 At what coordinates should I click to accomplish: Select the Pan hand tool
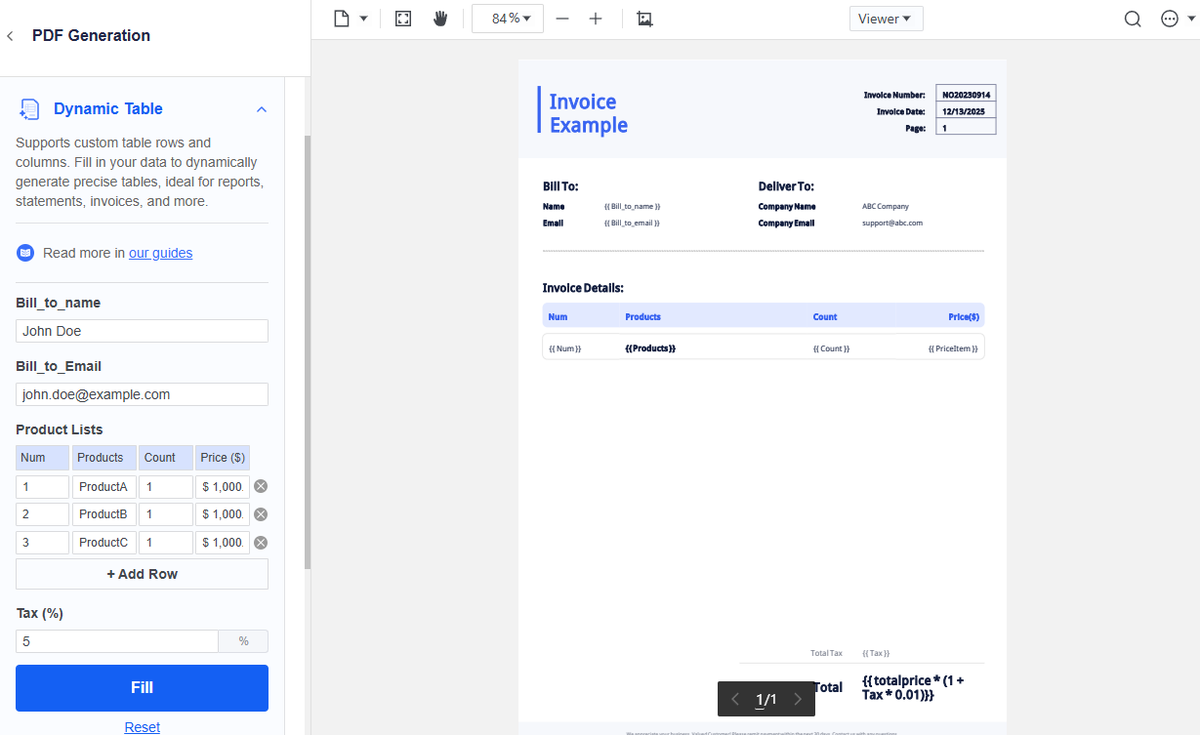click(440, 19)
